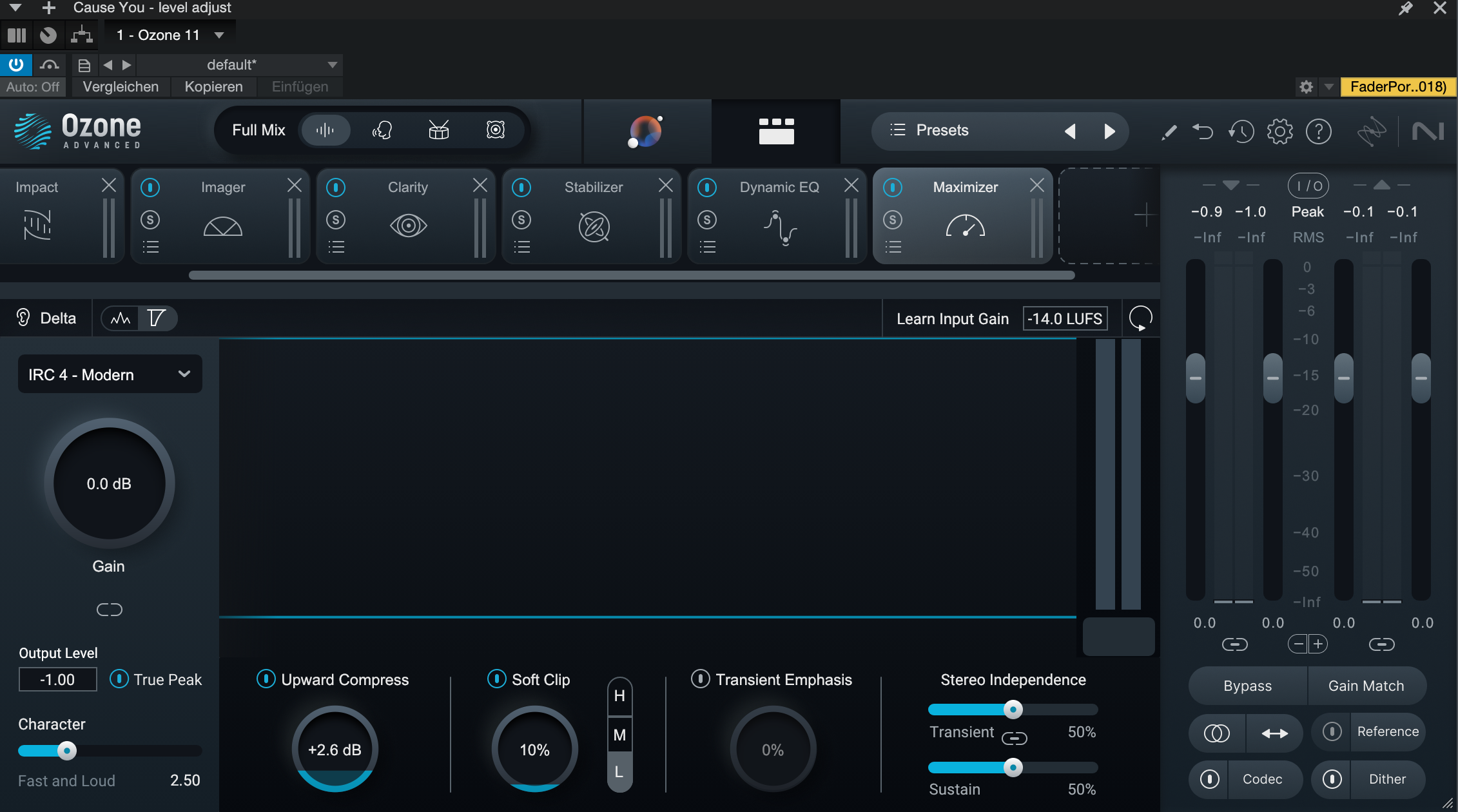Open the default* preset dropdown
The image size is (1458, 812).
pos(239,64)
